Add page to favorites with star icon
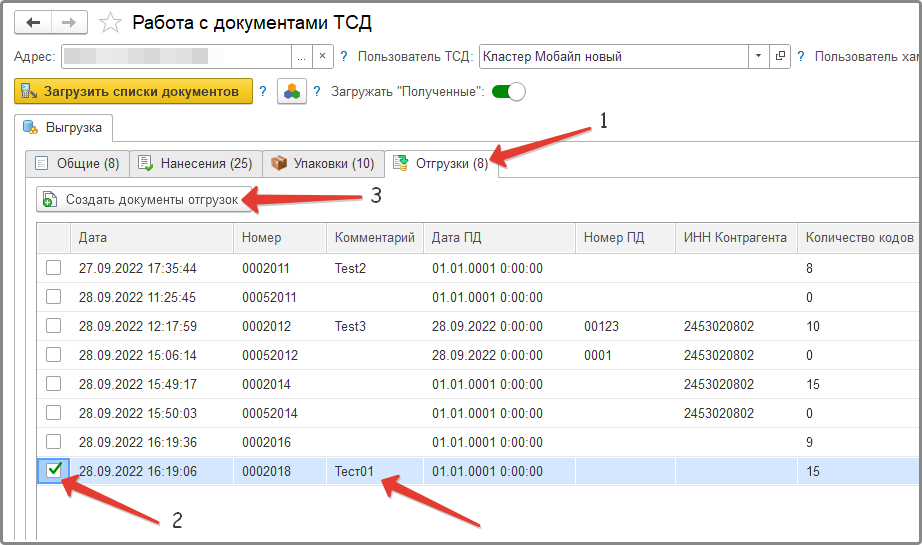Viewport: 922px width, 545px height. 110,23
